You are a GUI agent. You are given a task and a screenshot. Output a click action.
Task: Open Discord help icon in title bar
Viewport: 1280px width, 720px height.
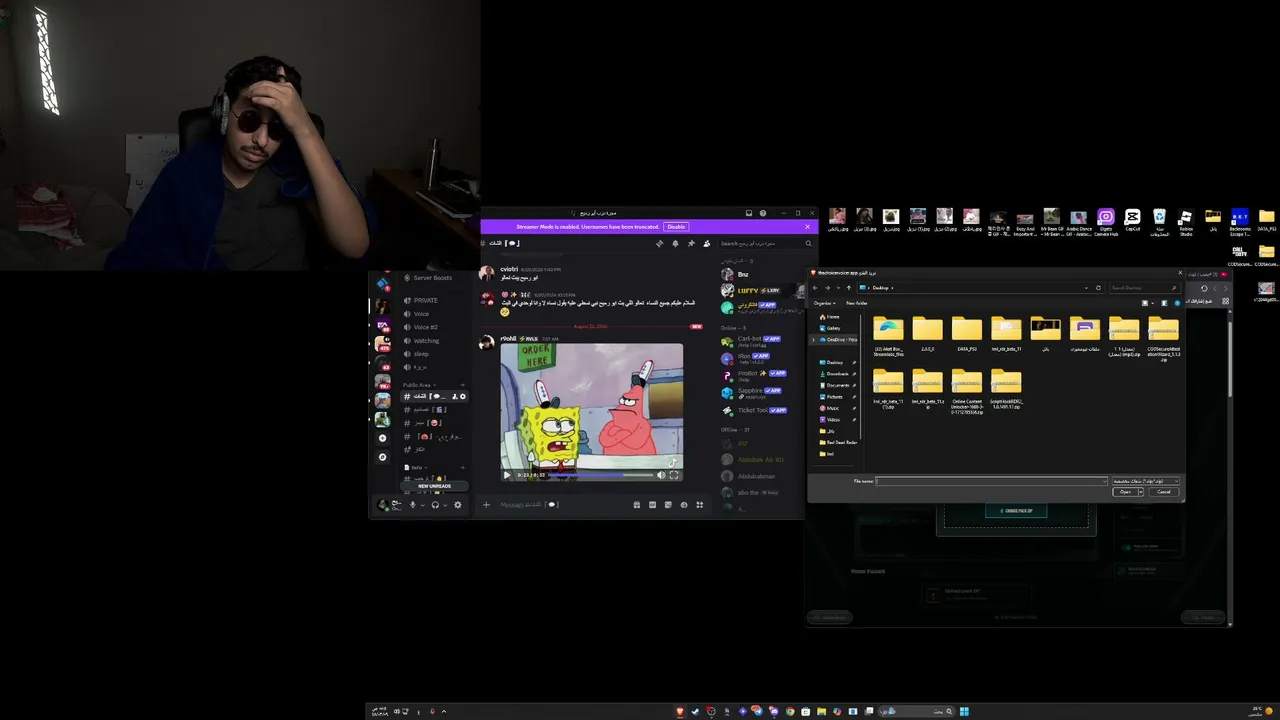(x=763, y=213)
